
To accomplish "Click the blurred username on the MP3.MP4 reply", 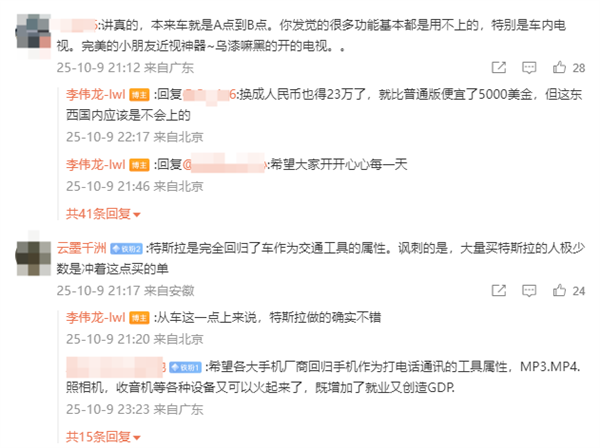I will tap(116, 367).
